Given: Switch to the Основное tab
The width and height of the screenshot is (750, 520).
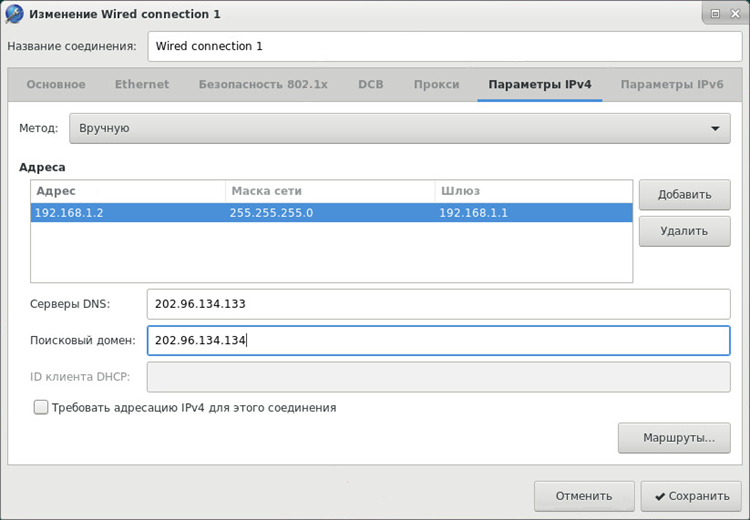Looking at the screenshot, I should pyautogui.click(x=56, y=85).
